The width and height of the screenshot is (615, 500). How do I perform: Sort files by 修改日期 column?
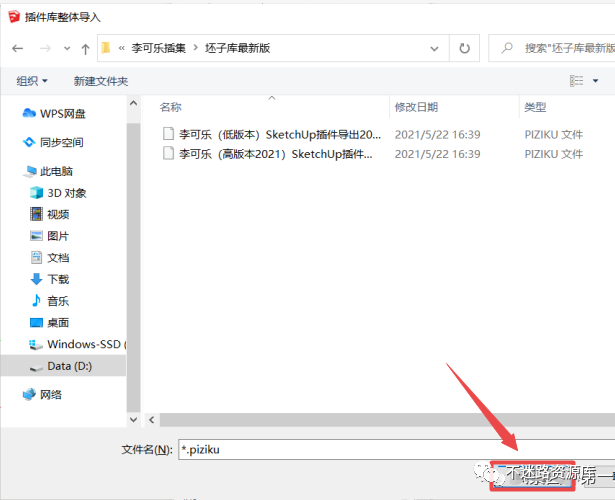(x=416, y=107)
